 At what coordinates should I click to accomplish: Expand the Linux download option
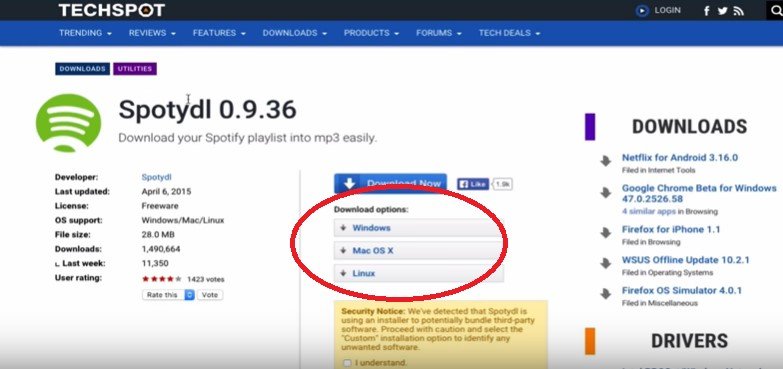click(418, 273)
